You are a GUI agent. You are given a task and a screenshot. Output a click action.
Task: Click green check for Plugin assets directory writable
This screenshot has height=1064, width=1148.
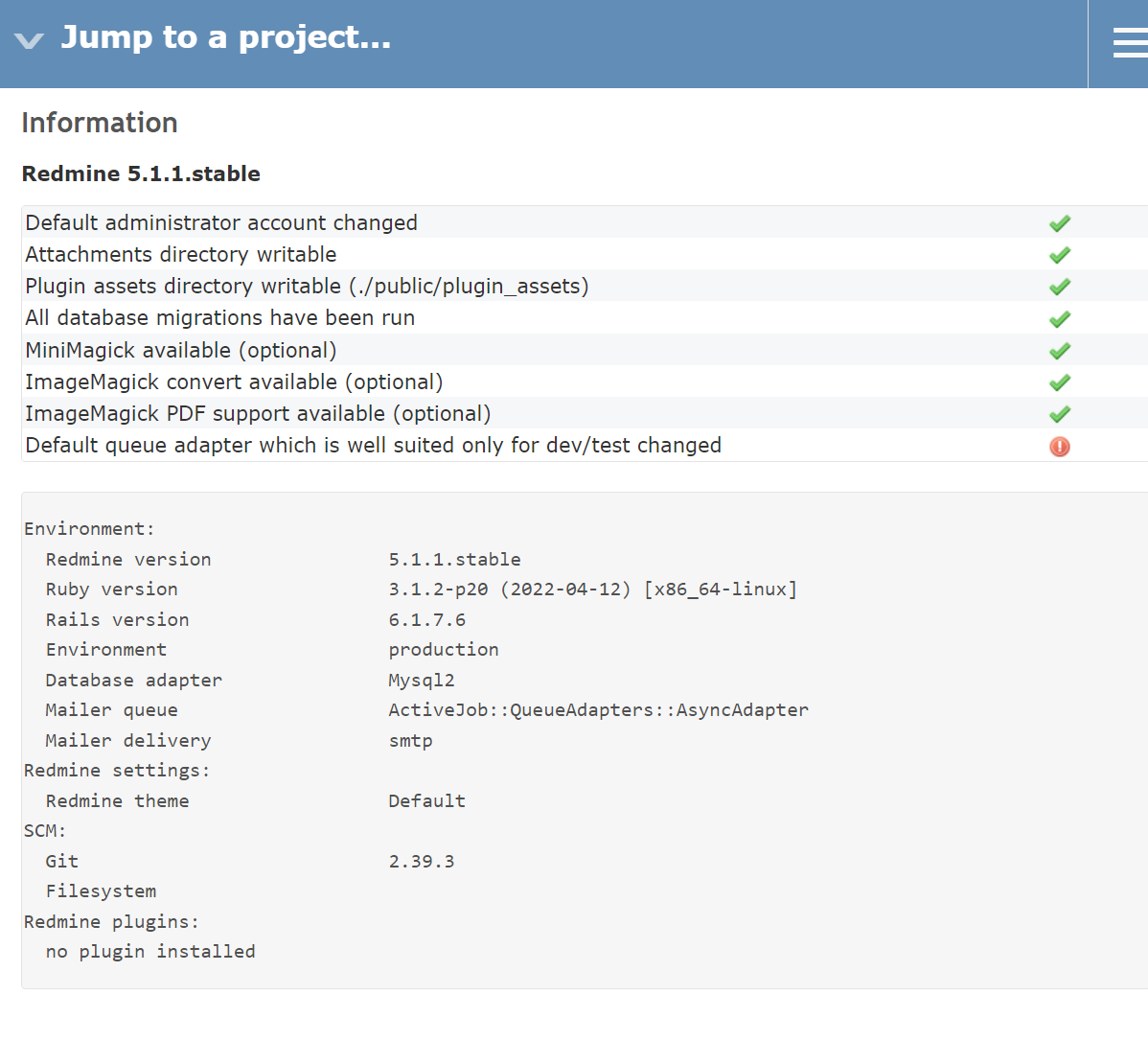coord(1060,287)
